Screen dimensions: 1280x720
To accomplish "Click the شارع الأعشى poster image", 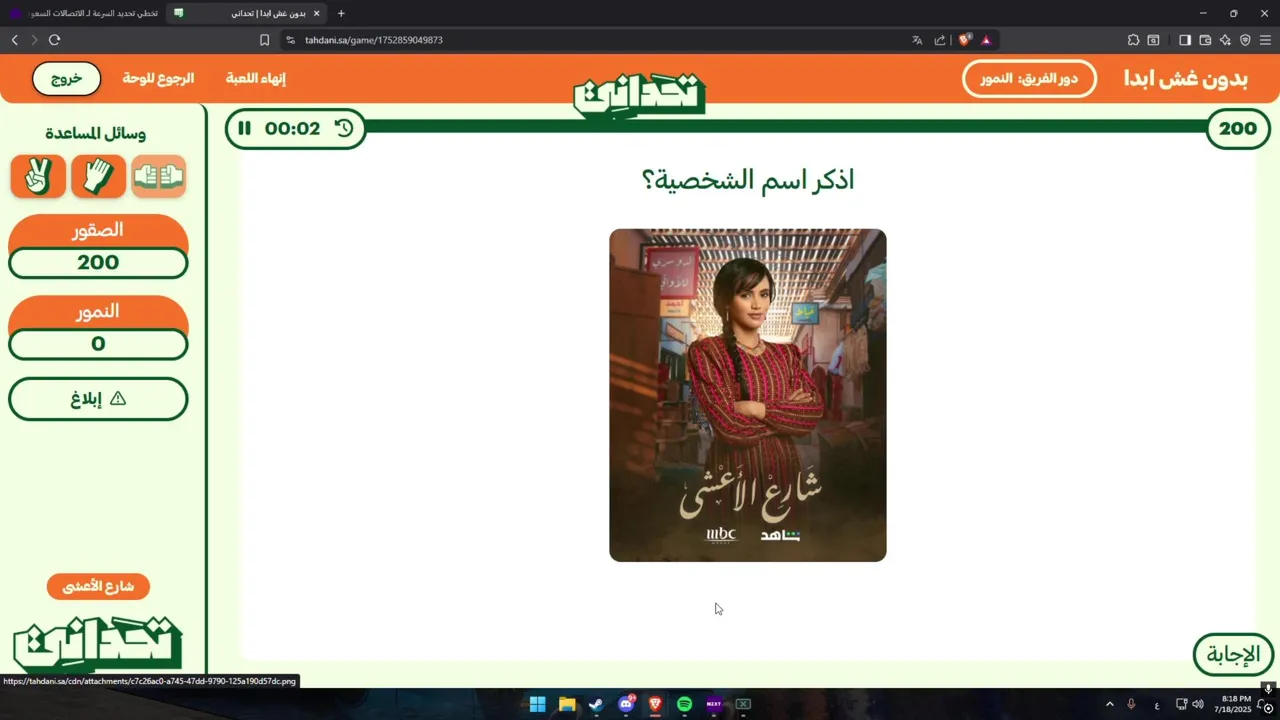I will 748,395.
